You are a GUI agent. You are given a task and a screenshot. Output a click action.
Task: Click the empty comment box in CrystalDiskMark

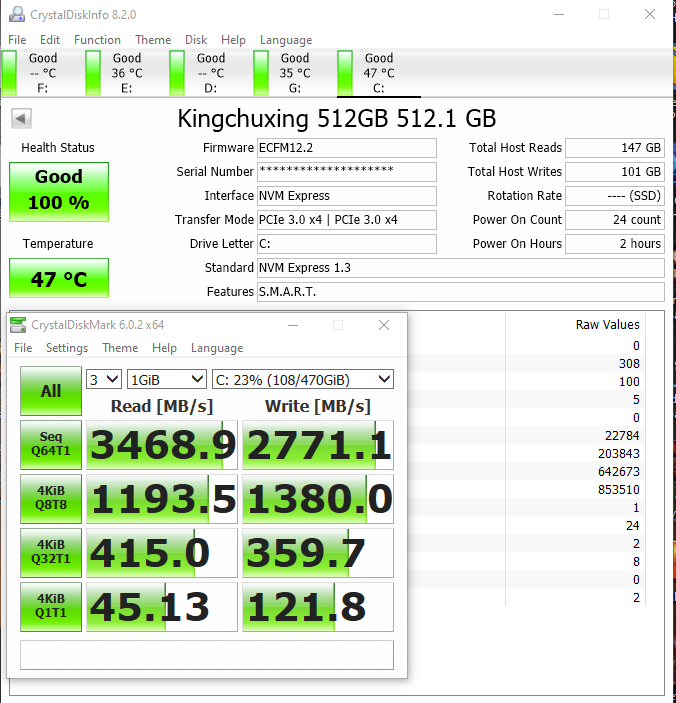(207, 655)
